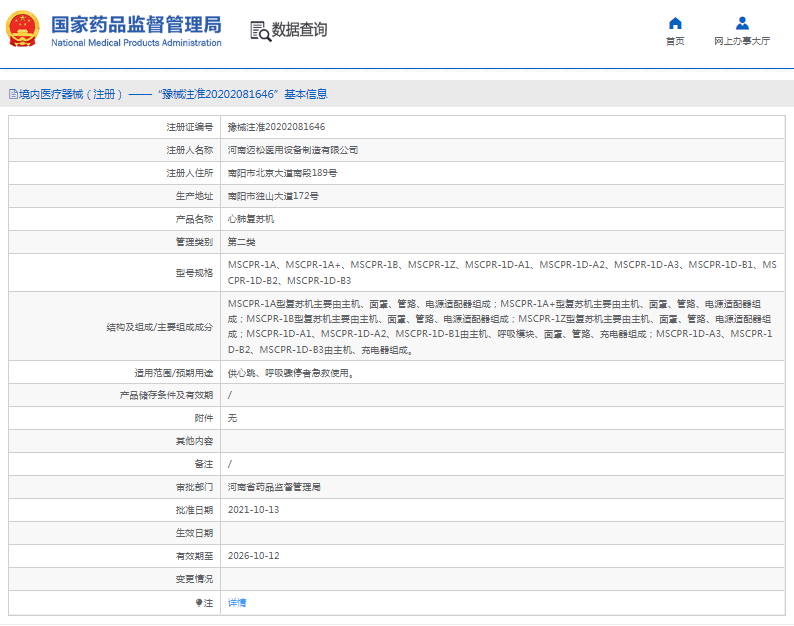
Task: Click intended use 供心跳、呼吸骤停者急救使用
Action: 291,373
